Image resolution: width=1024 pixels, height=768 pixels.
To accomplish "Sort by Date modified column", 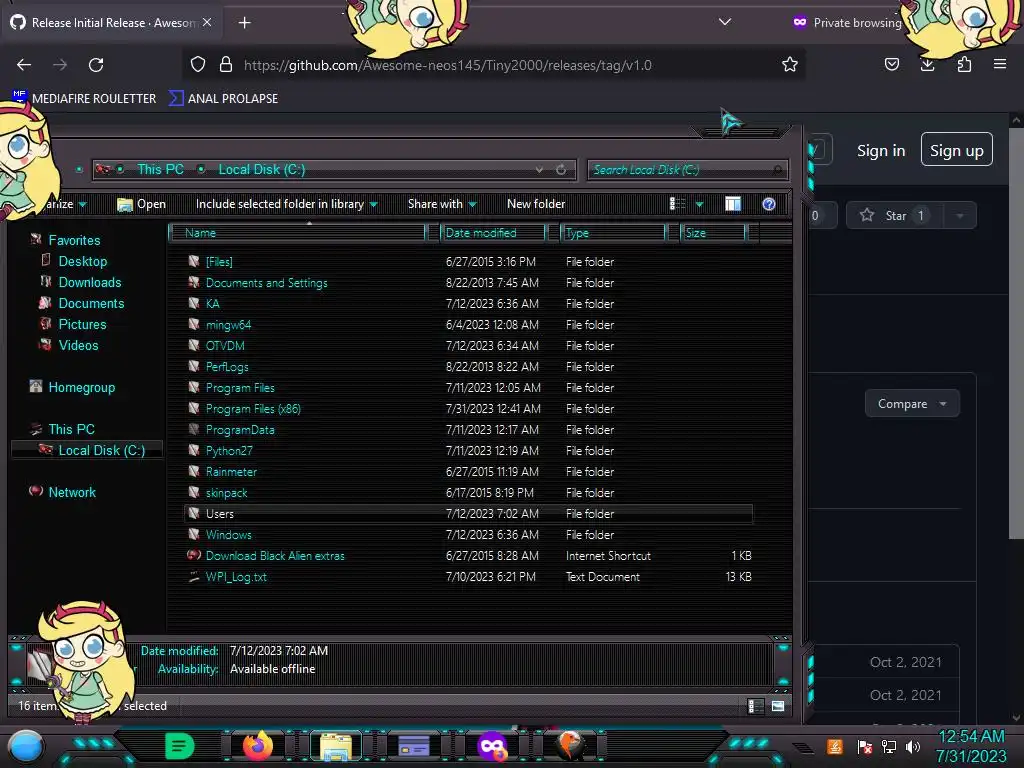I will [494, 233].
